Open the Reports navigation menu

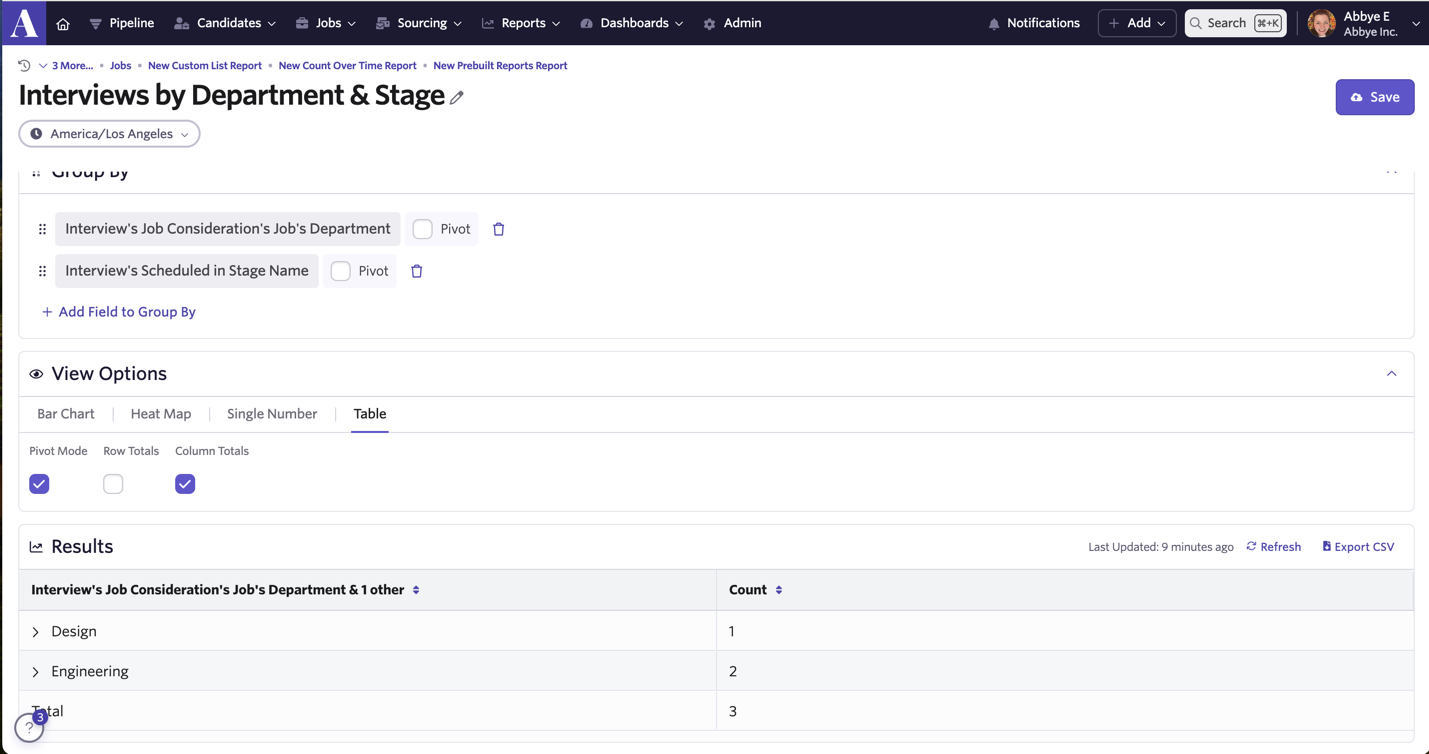(x=521, y=23)
